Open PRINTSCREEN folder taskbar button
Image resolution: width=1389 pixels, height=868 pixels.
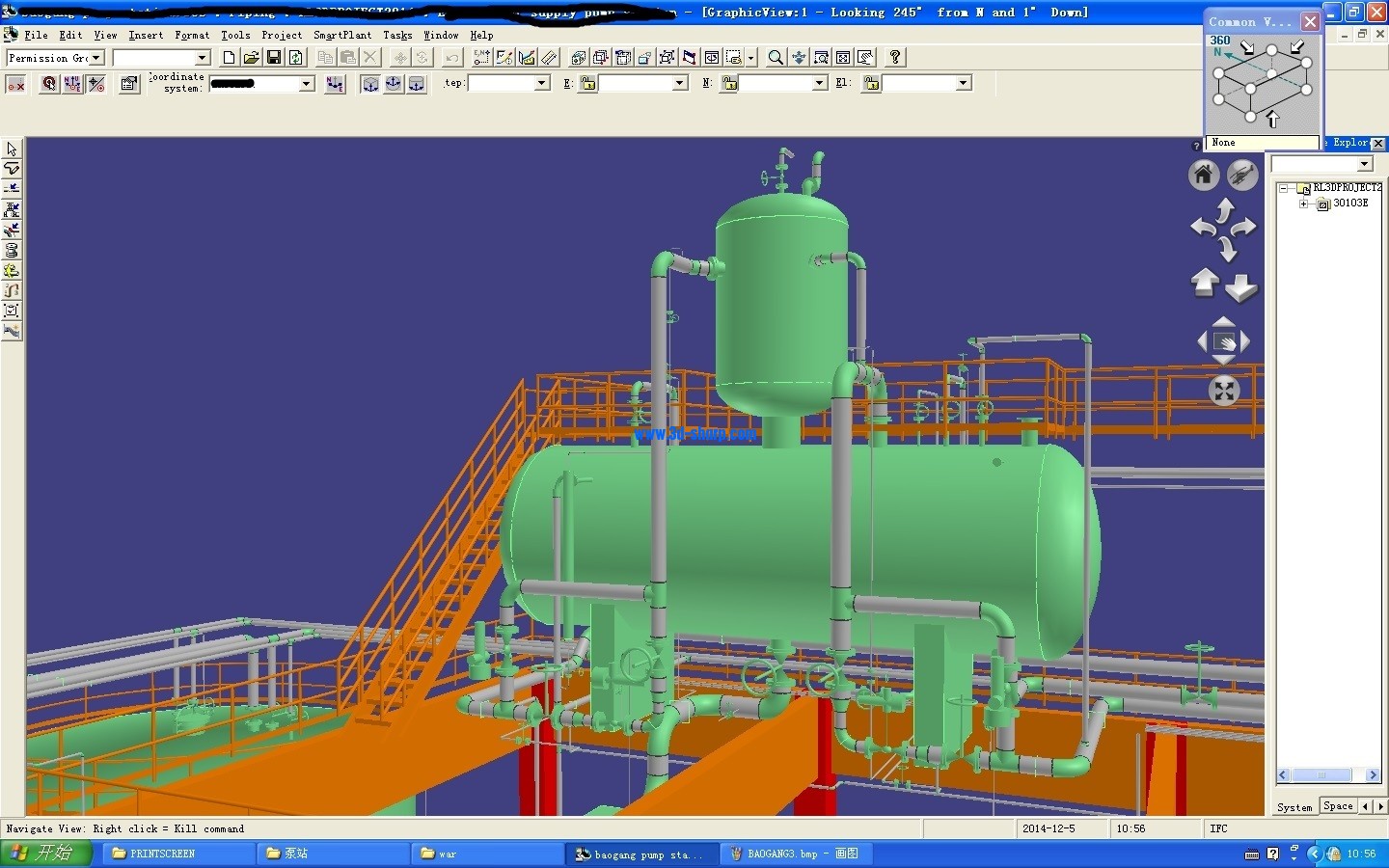(x=178, y=854)
